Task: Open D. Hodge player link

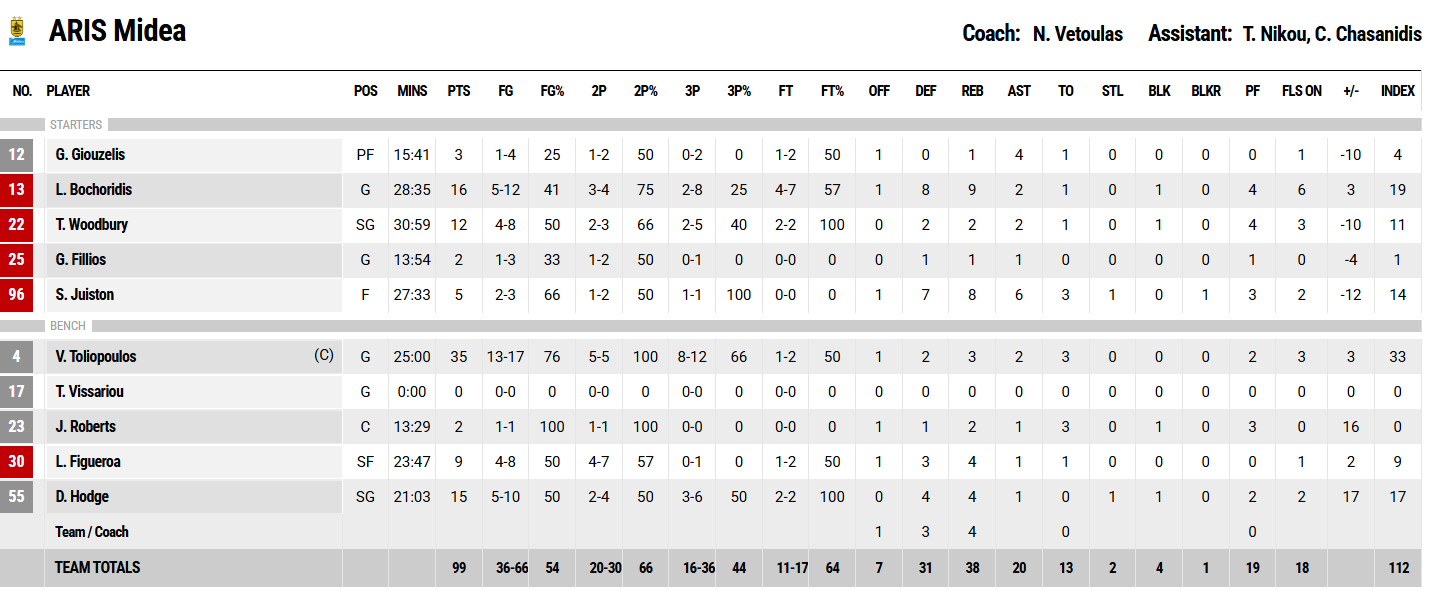Action: pos(82,497)
